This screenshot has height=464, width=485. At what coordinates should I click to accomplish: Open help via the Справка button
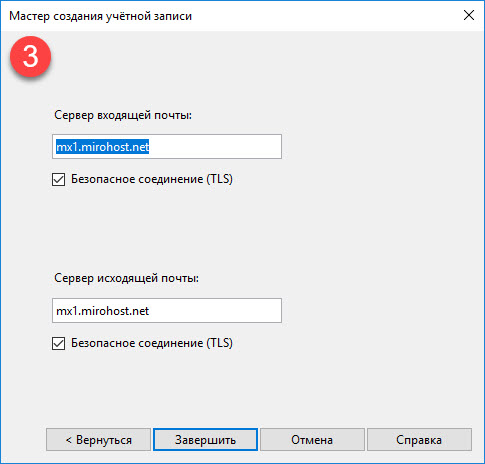419,440
